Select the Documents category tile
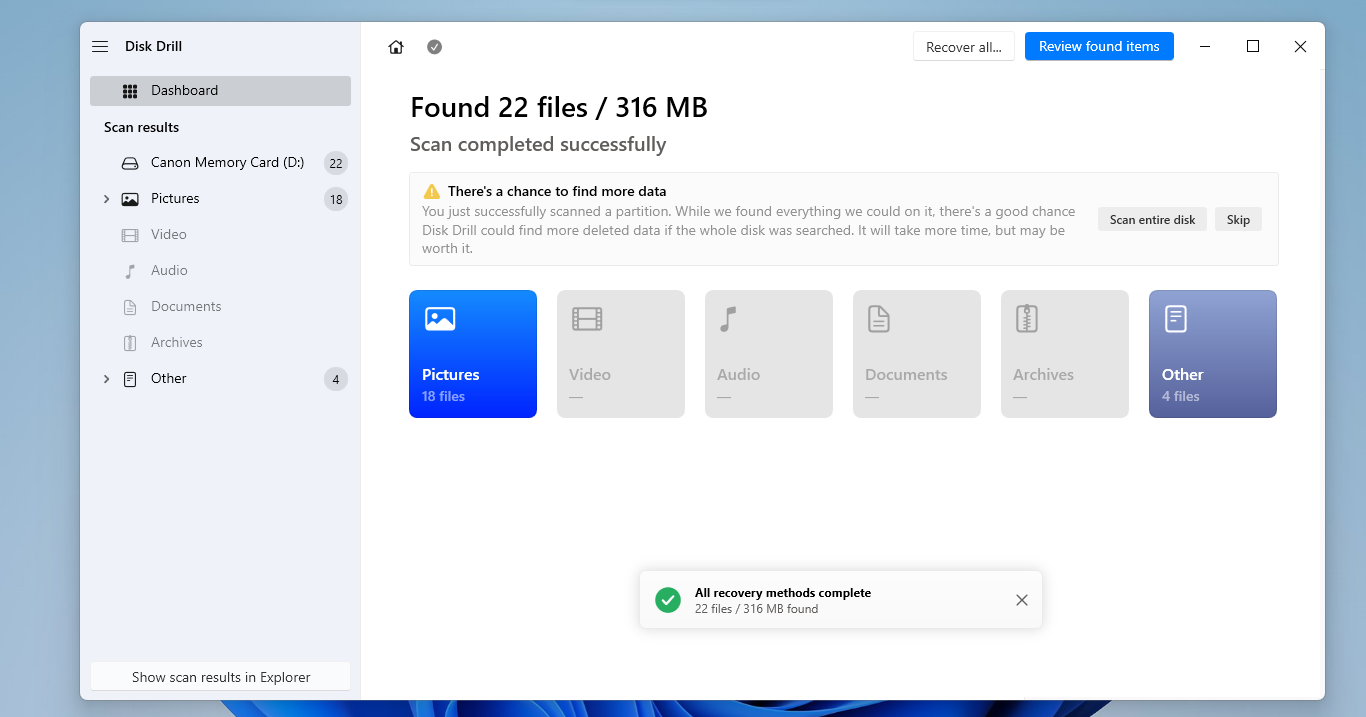This screenshot has width=1366, height=717. click(917, 354)
